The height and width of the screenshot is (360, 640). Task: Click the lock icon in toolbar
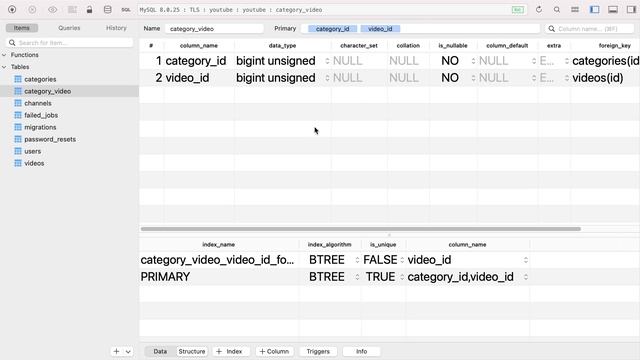(x=89, y=9)
